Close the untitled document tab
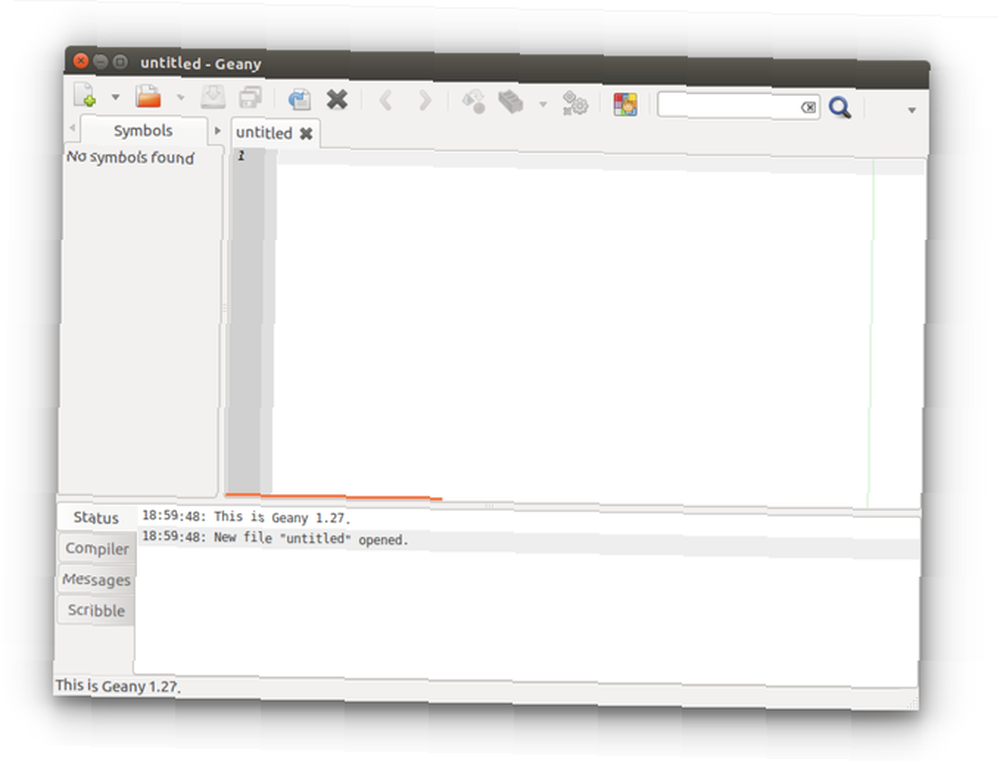The image size is (1000, 765). (306, 133)
